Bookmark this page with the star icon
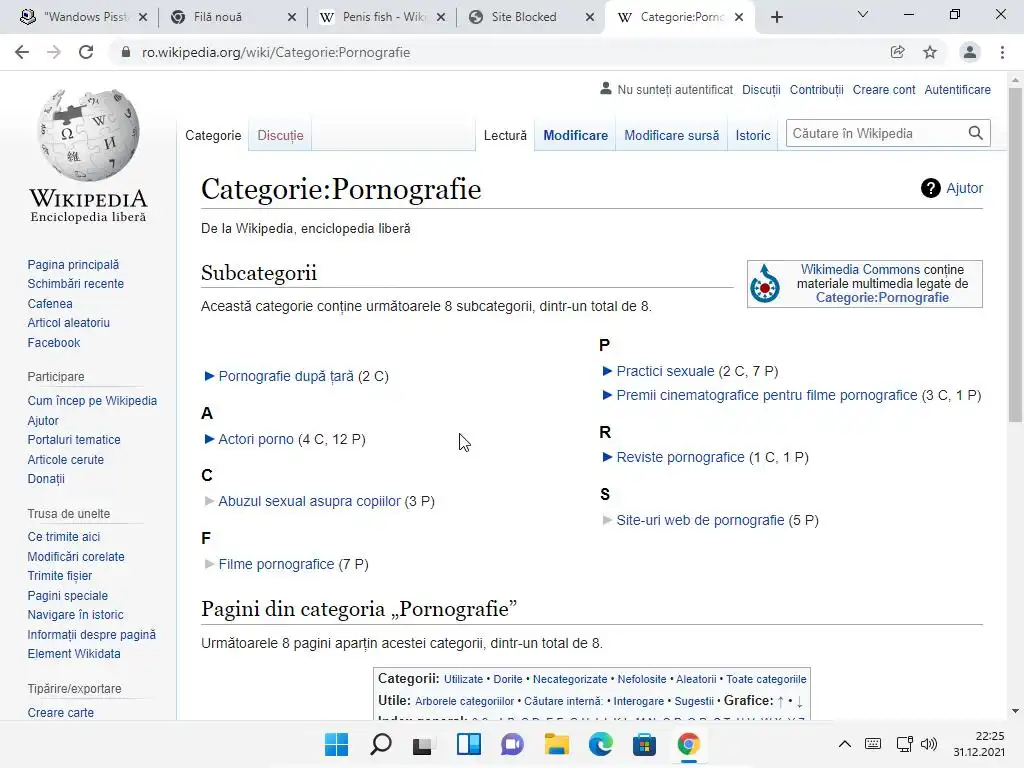 point(930,52)
